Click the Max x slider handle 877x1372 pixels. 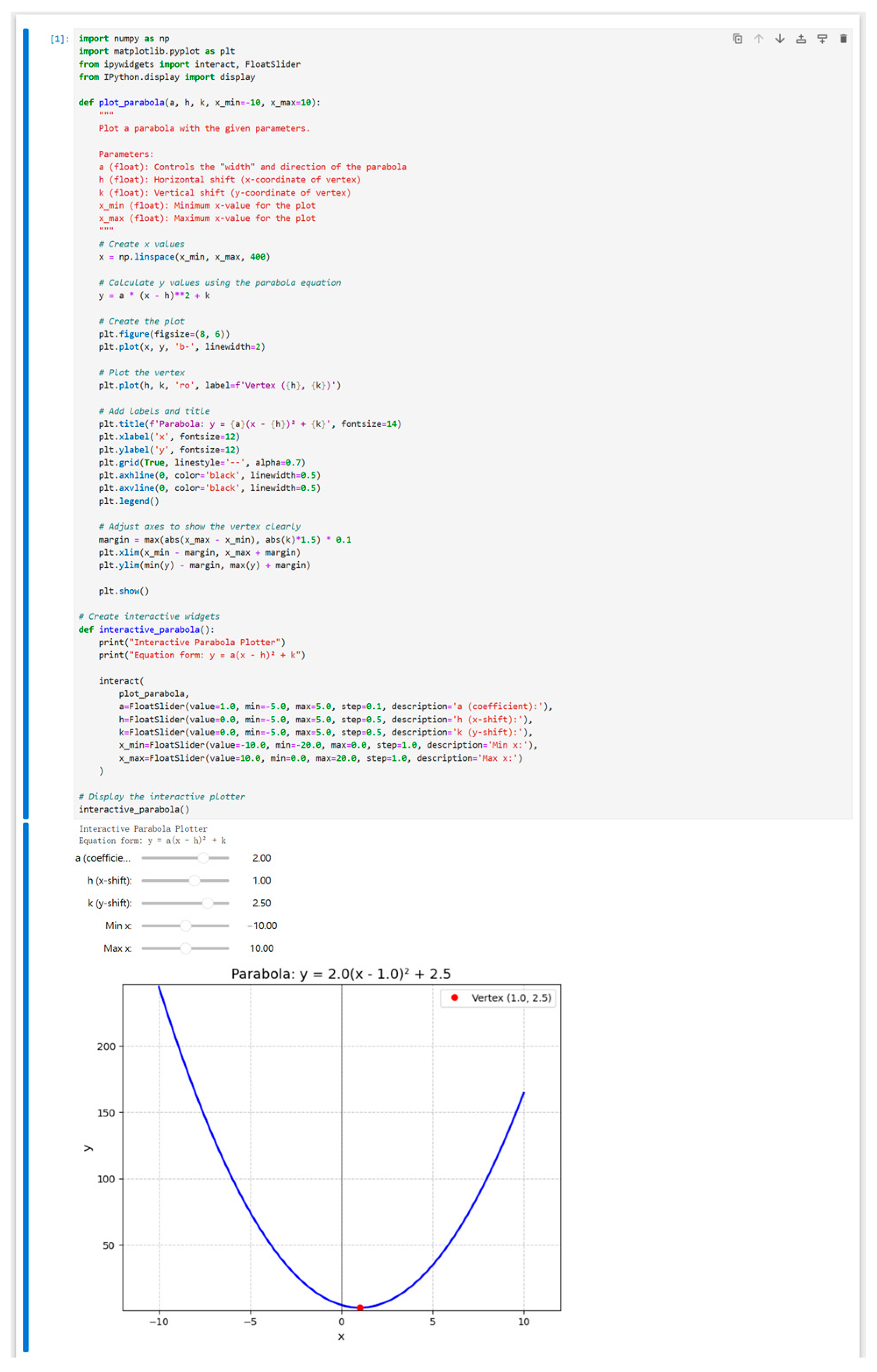(x=185, y=948)
